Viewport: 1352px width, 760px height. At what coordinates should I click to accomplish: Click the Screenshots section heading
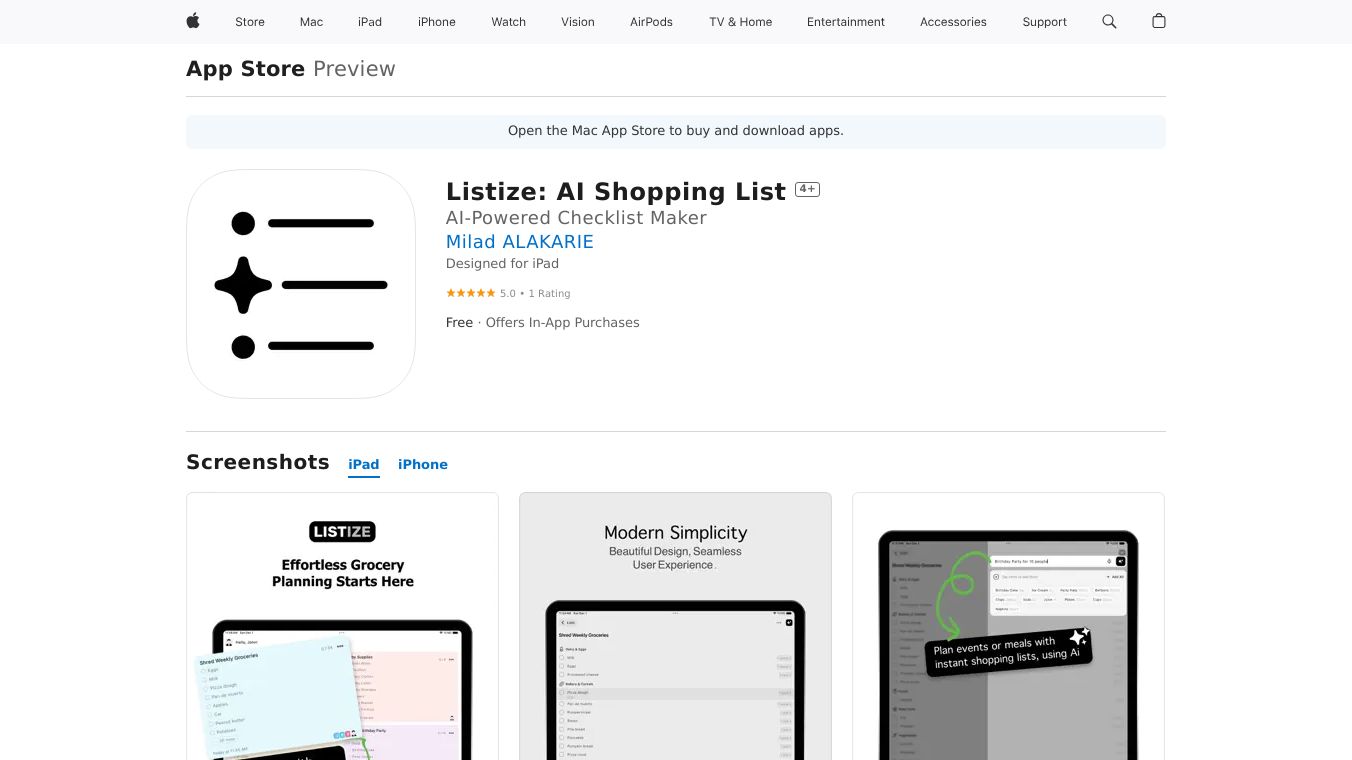click(258, 462)
